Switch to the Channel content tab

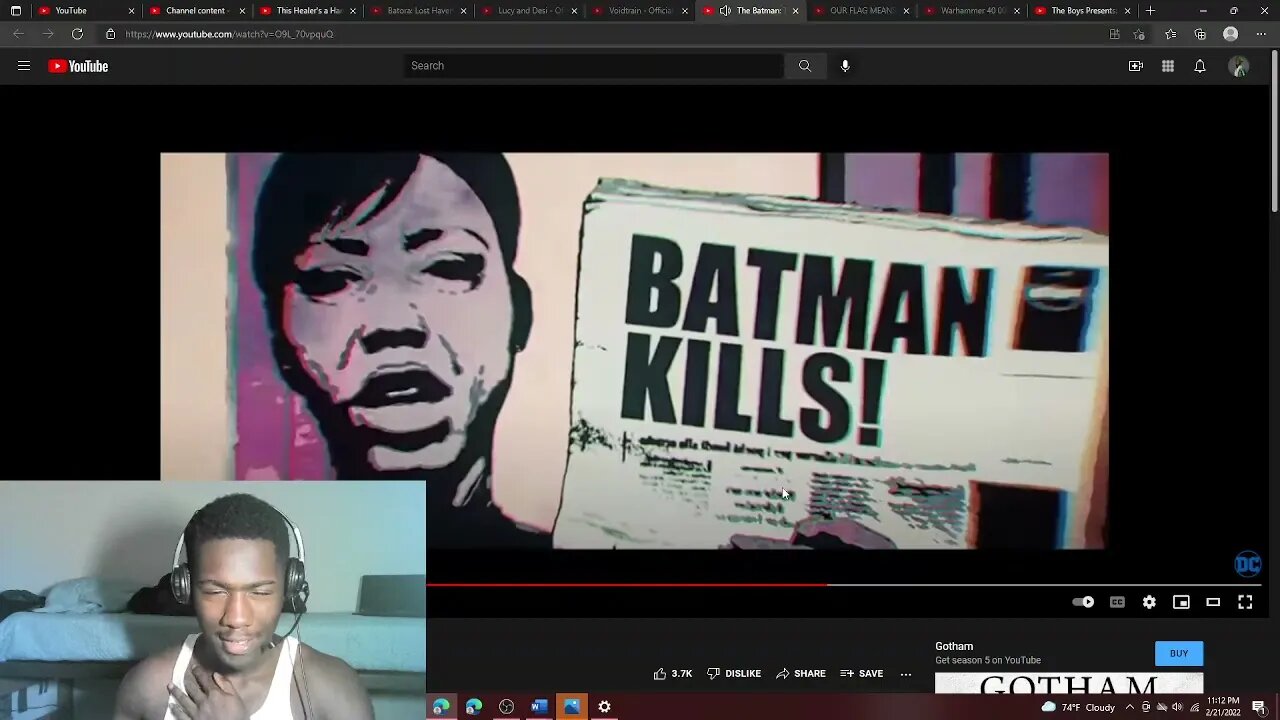click(195, 11)
